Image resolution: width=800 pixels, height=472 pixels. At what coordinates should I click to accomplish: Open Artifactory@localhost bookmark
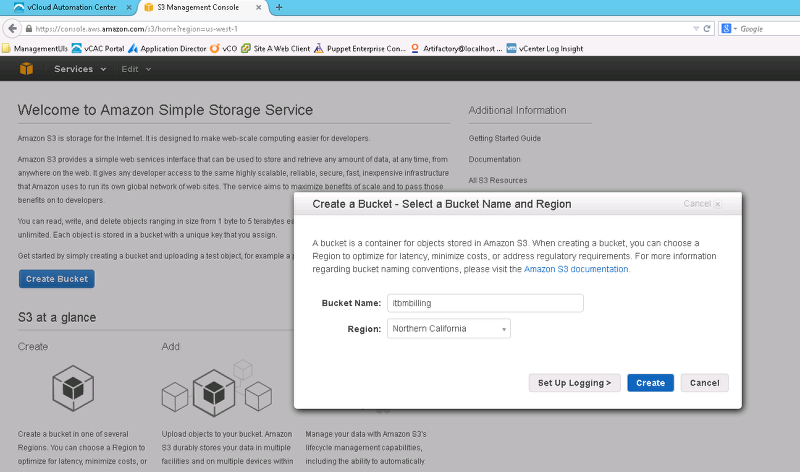pos(457,48)
